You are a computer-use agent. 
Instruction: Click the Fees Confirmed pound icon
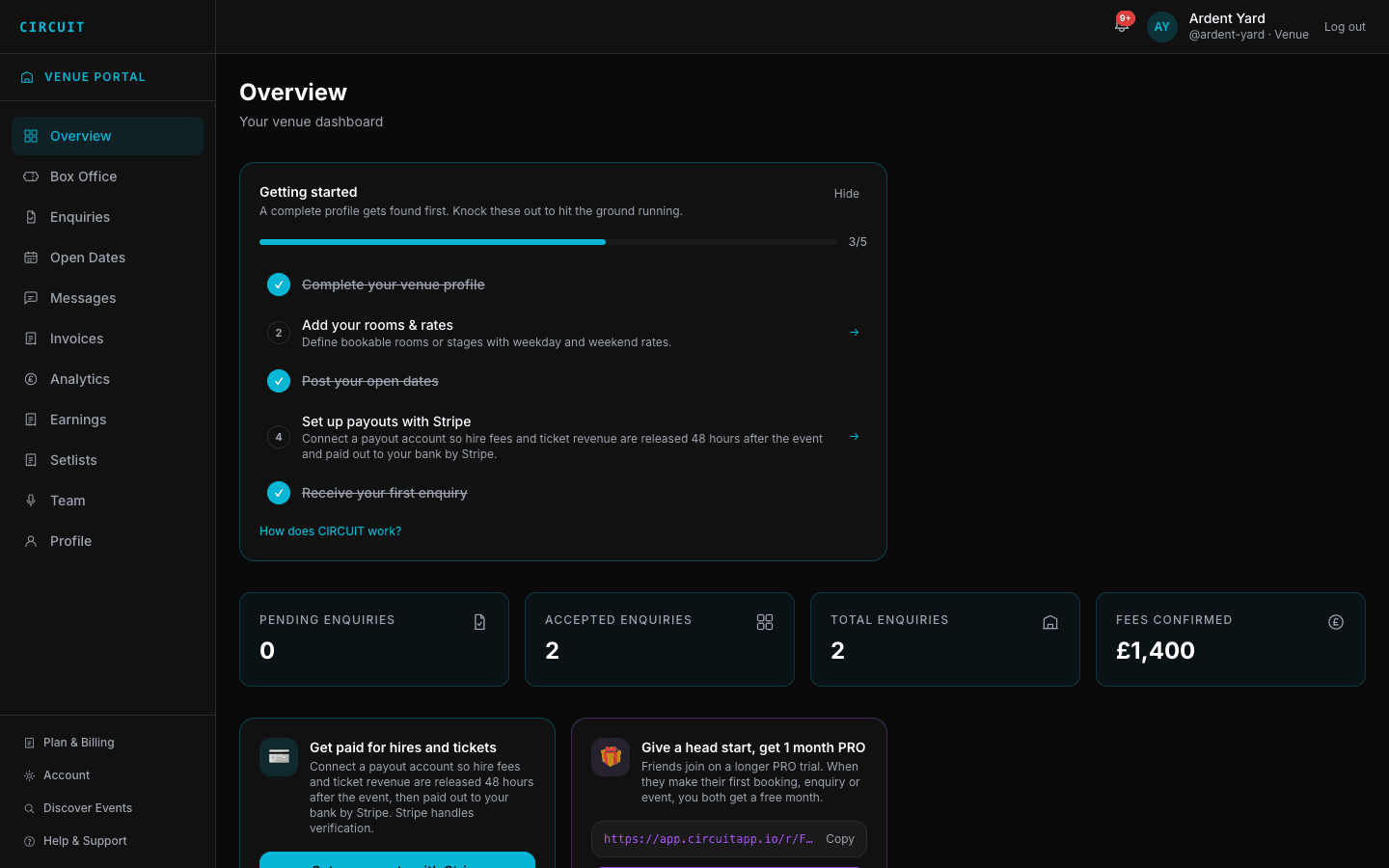point(1336,622)
